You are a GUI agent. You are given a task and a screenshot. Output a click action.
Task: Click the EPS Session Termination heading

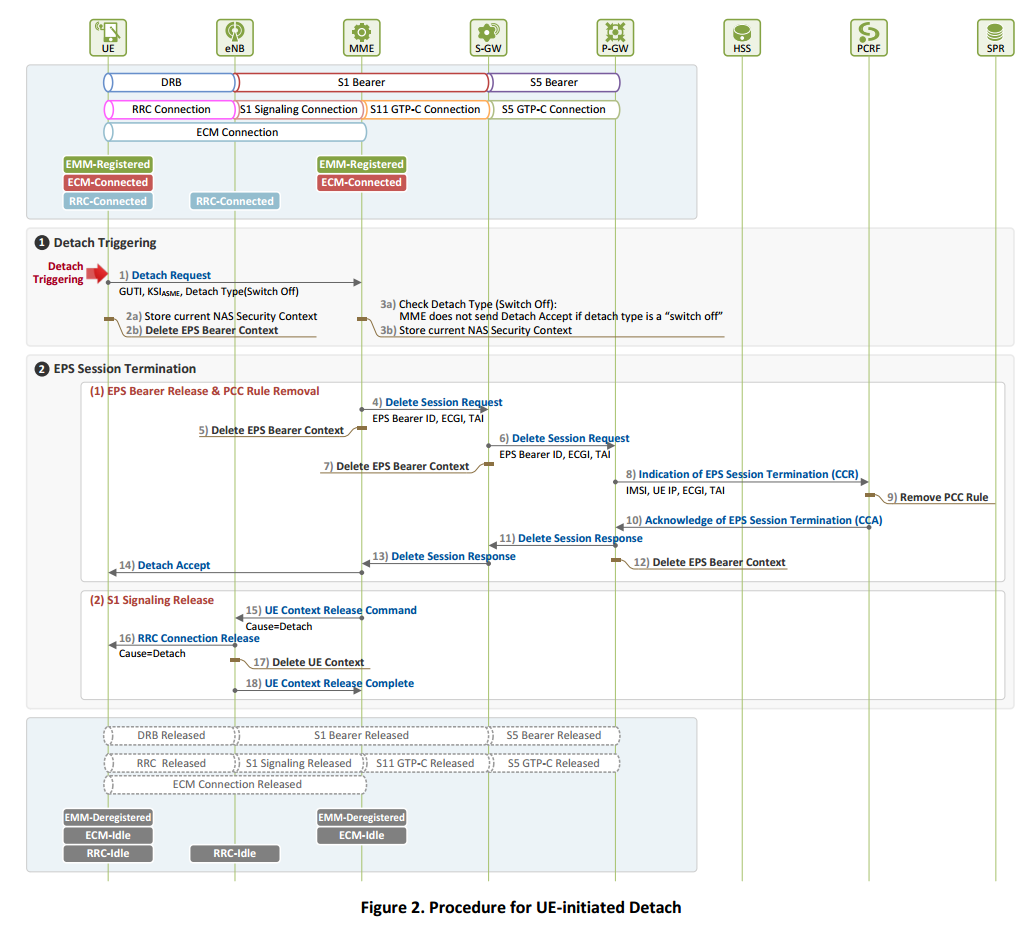click(125, 369)
